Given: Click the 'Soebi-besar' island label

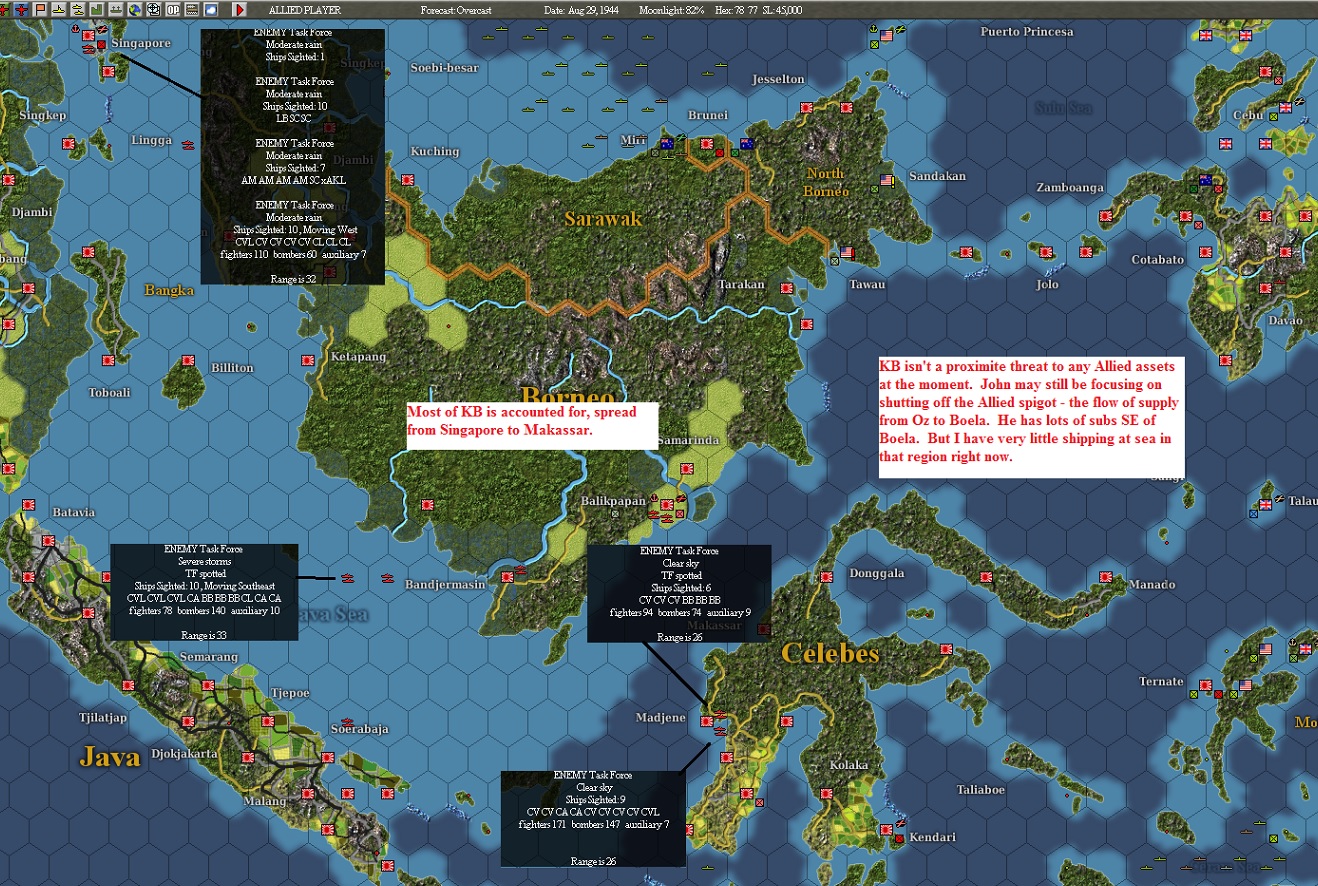Looking at the screenshot, I should point(445,68).
